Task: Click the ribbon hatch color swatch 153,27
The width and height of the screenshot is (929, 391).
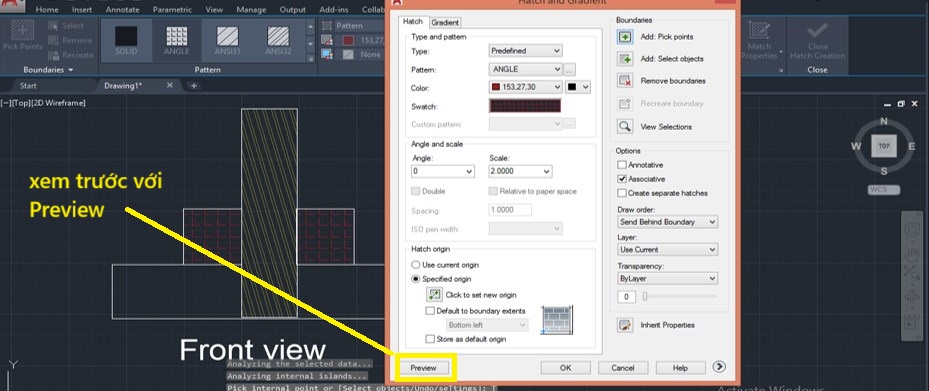Action: tap(348, 40)
